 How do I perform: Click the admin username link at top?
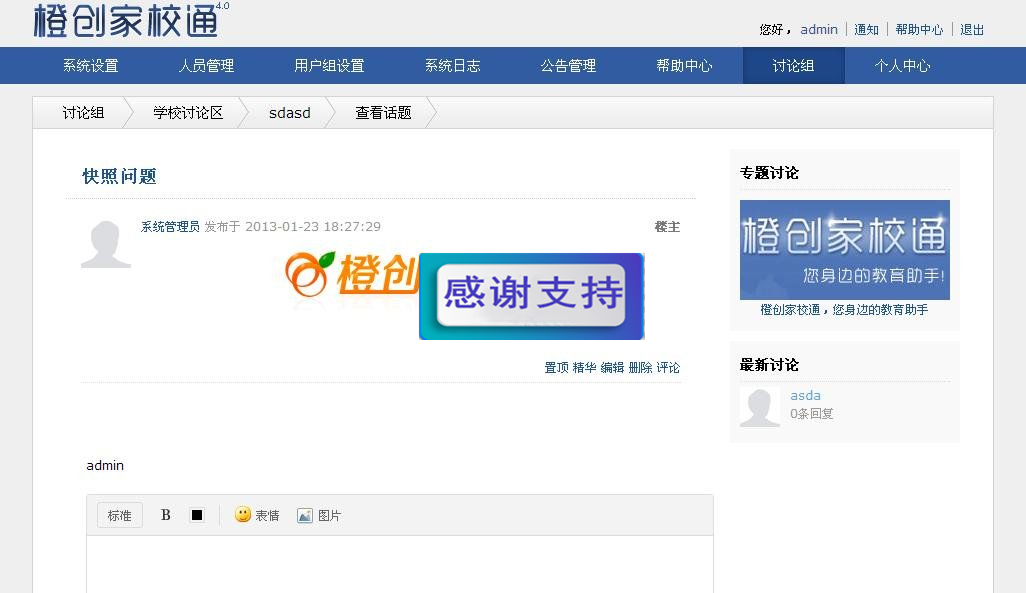tap(819, 29)
